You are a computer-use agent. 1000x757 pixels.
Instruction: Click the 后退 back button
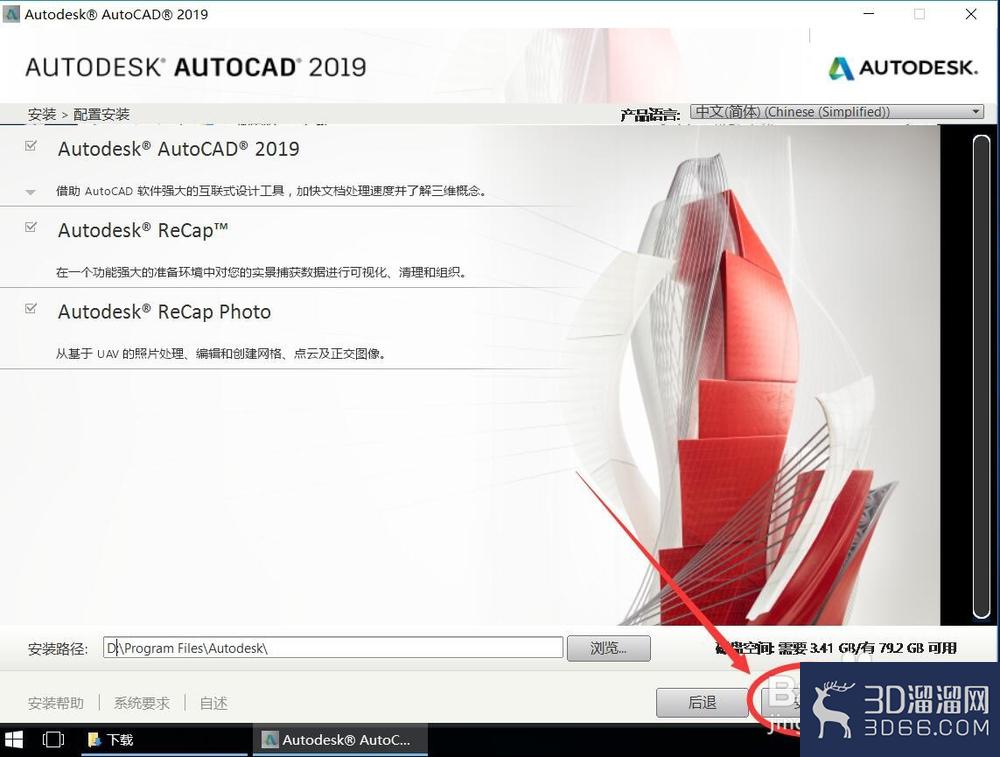[x=702, y=702]
